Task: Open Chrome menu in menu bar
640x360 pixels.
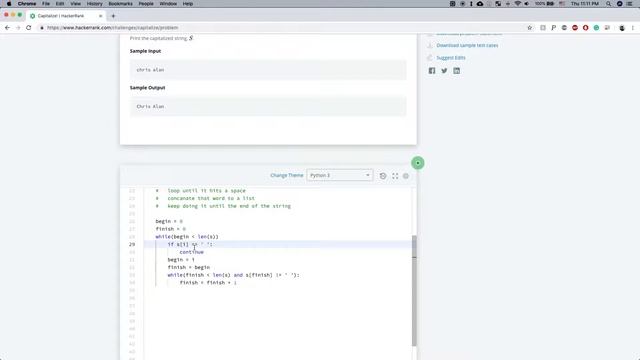Action: tap(27, 4)
